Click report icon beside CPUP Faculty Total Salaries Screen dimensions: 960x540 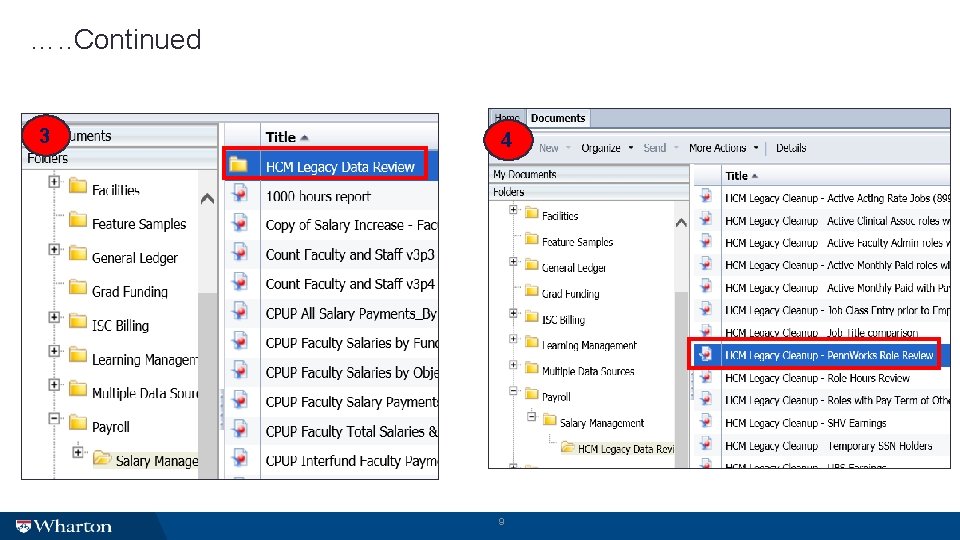pos(239,430)
